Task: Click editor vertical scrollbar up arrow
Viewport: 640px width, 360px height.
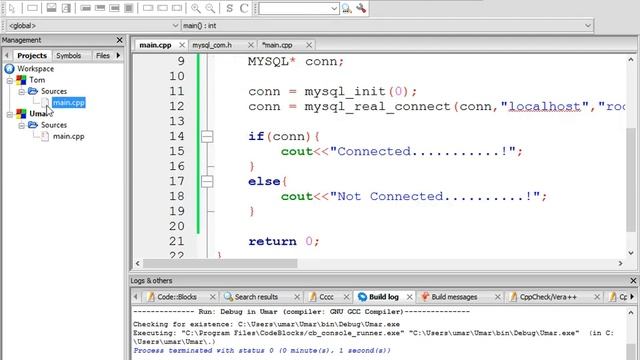Action: 631,60
